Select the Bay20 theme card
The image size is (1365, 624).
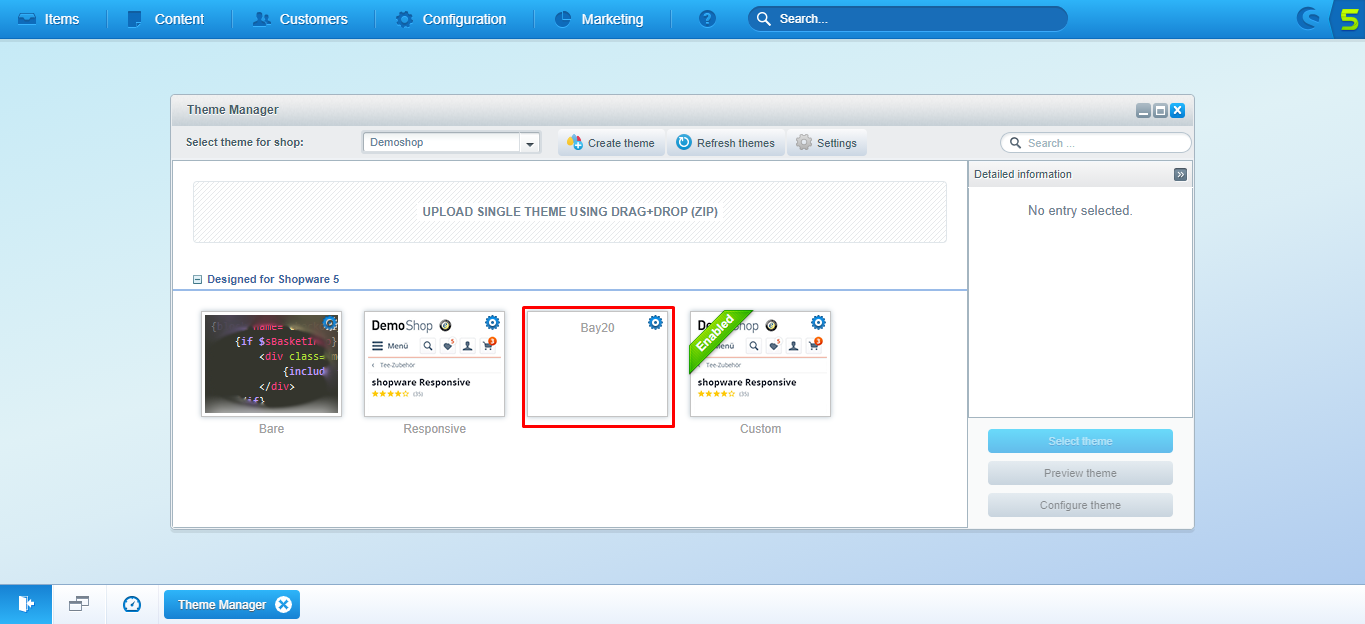pos(597,364)
